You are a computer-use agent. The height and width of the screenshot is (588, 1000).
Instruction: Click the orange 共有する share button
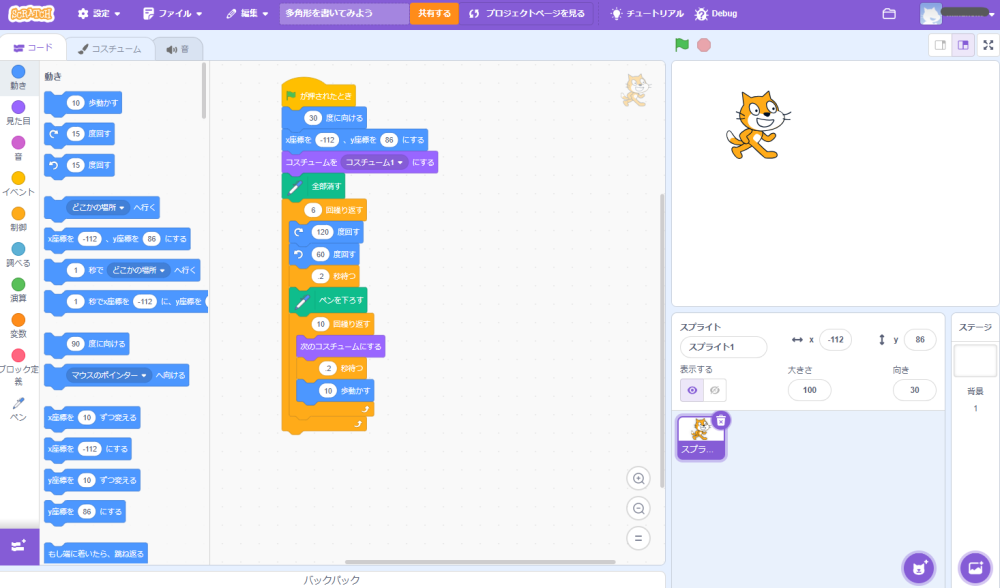tap(434, 14)
